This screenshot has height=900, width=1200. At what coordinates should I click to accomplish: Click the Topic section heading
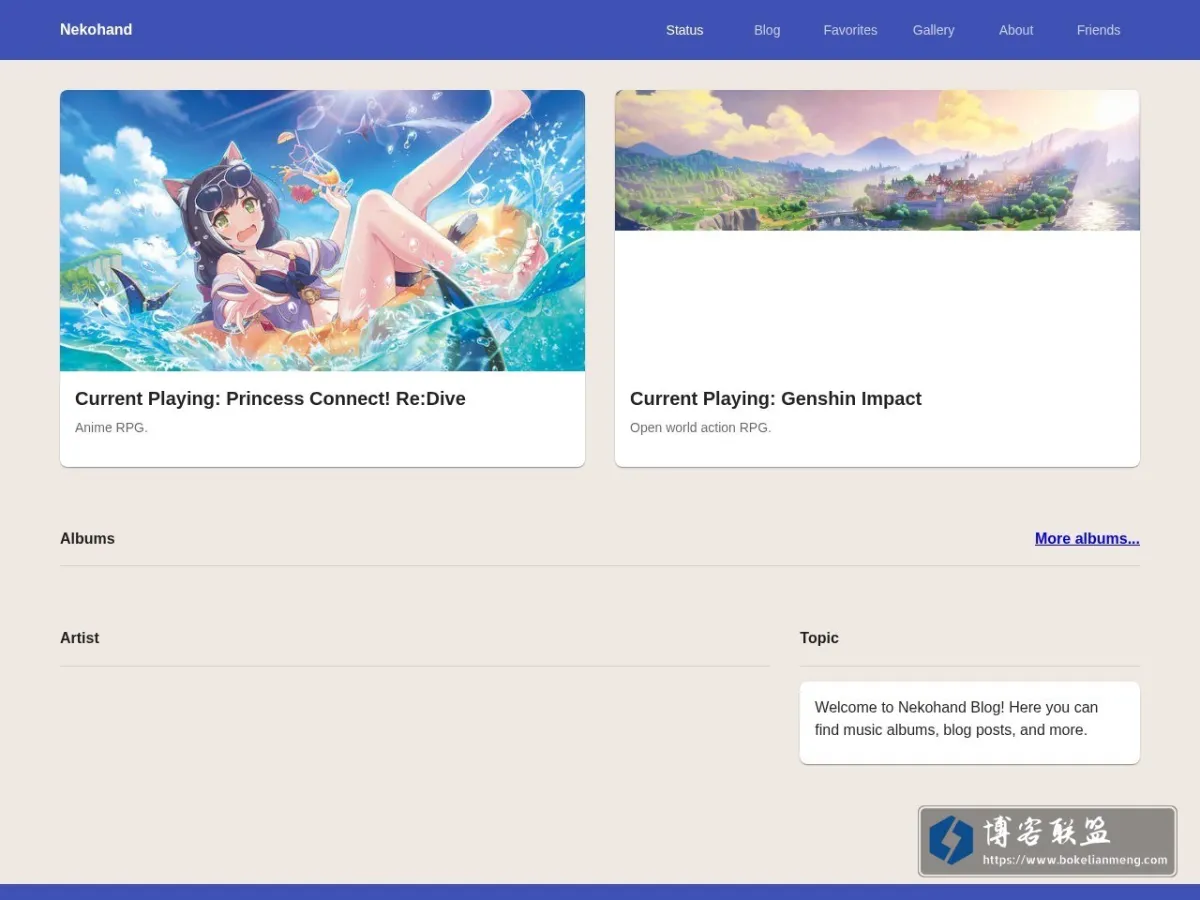coord(819,638)
